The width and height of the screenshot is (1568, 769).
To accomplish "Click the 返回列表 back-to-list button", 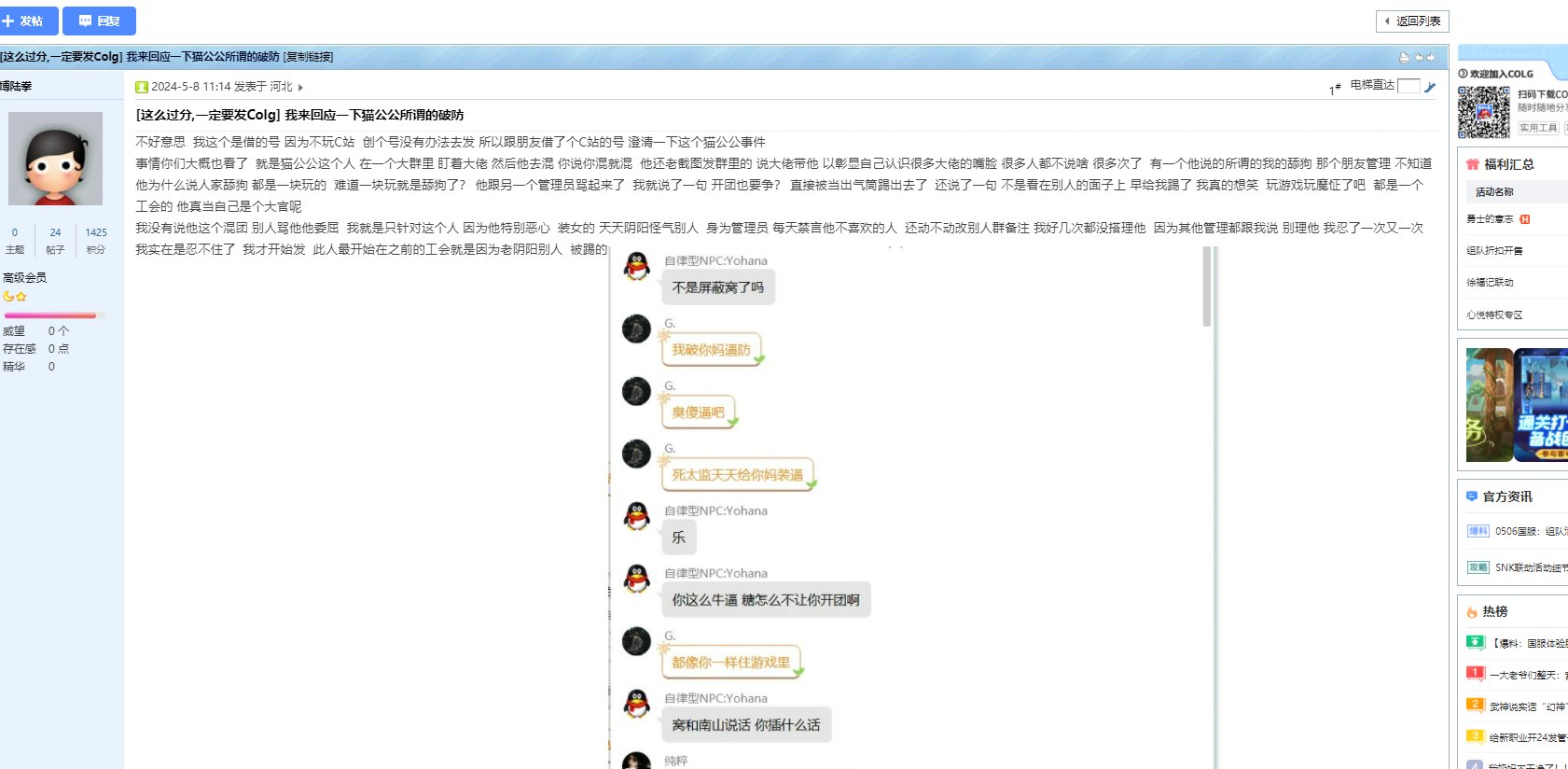I will 1412,21.
